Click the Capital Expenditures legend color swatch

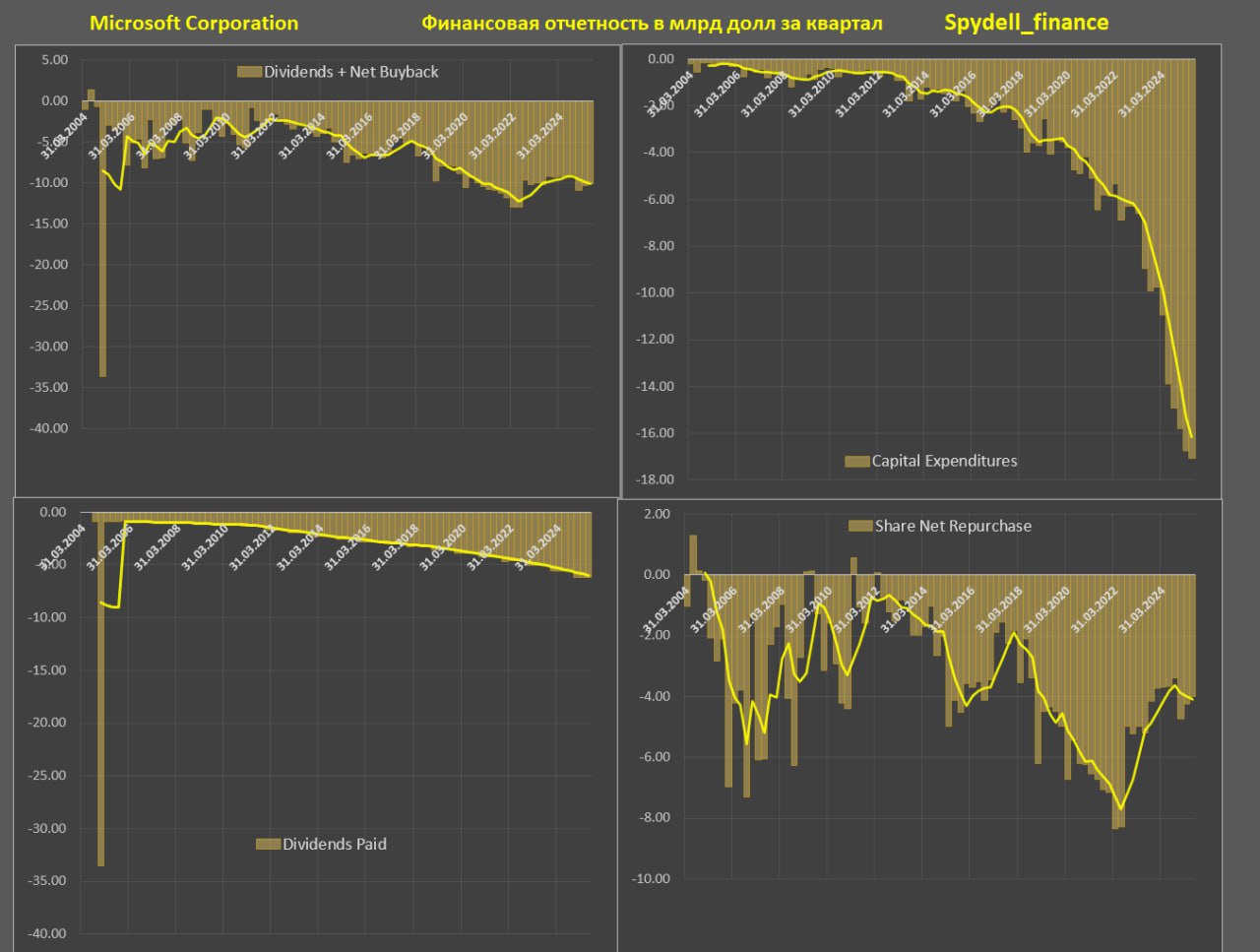pyautogui.click(x=857, y=461)
